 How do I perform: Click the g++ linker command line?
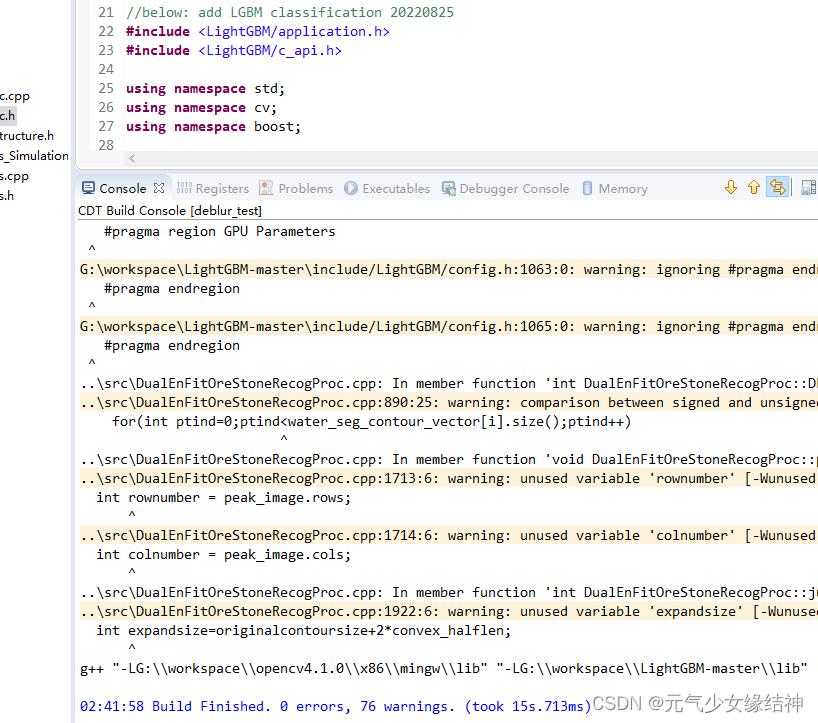(444, 669)
